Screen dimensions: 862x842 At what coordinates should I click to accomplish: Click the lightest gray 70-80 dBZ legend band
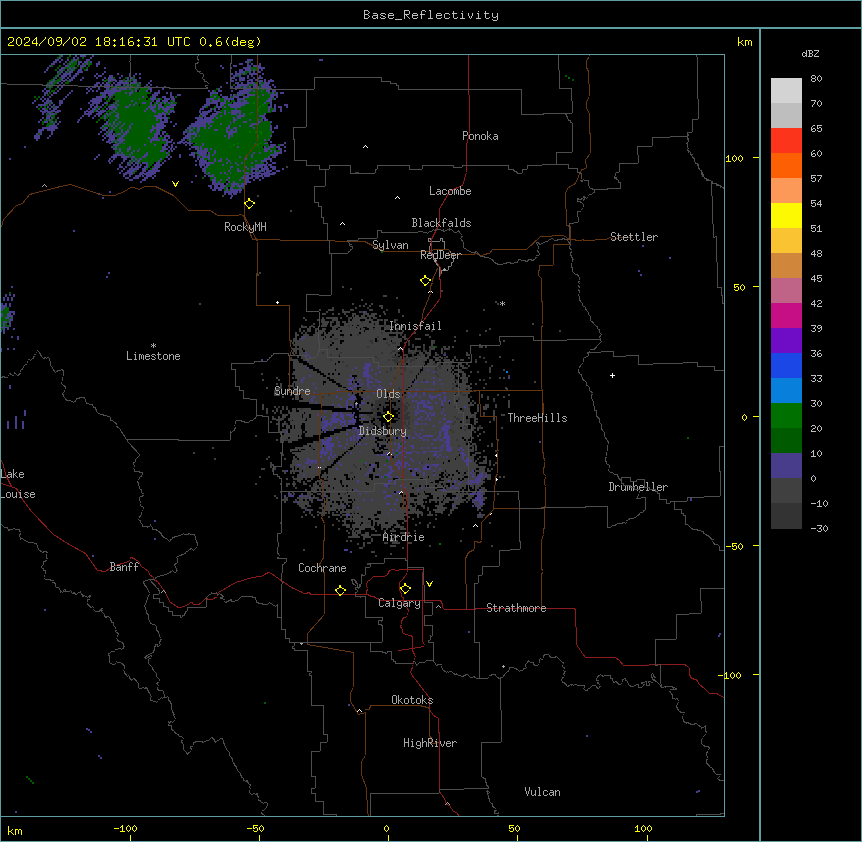[x=786, y=91]
